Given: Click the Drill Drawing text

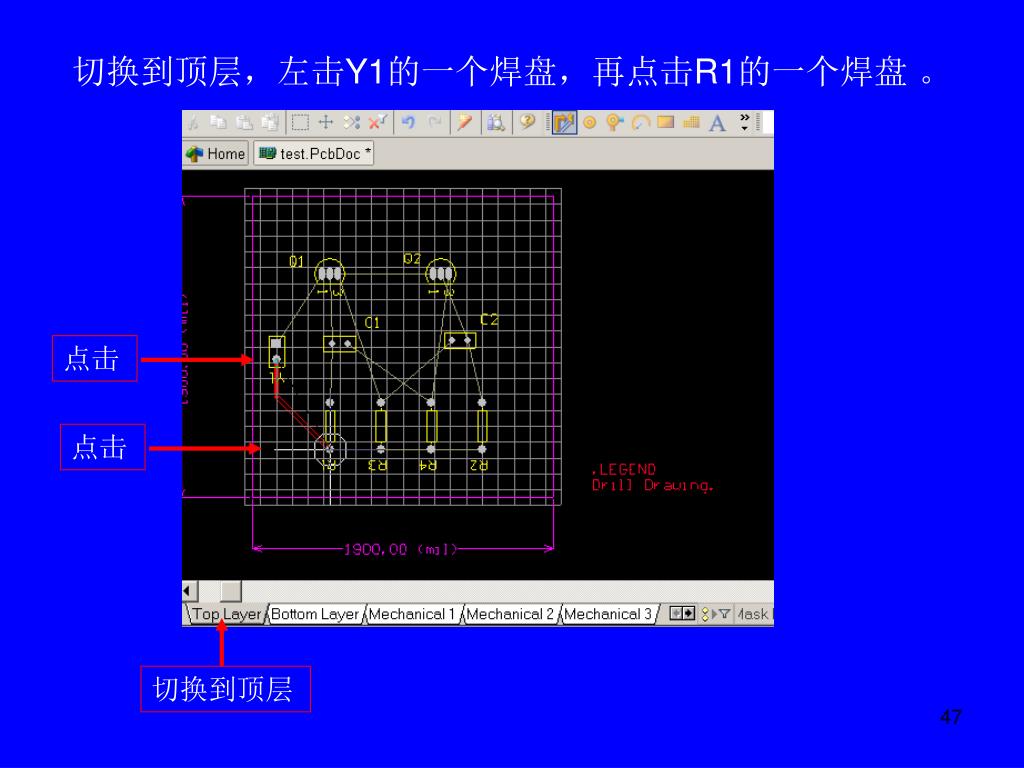Looking at the screenshot, I should [x=652, y=485].
